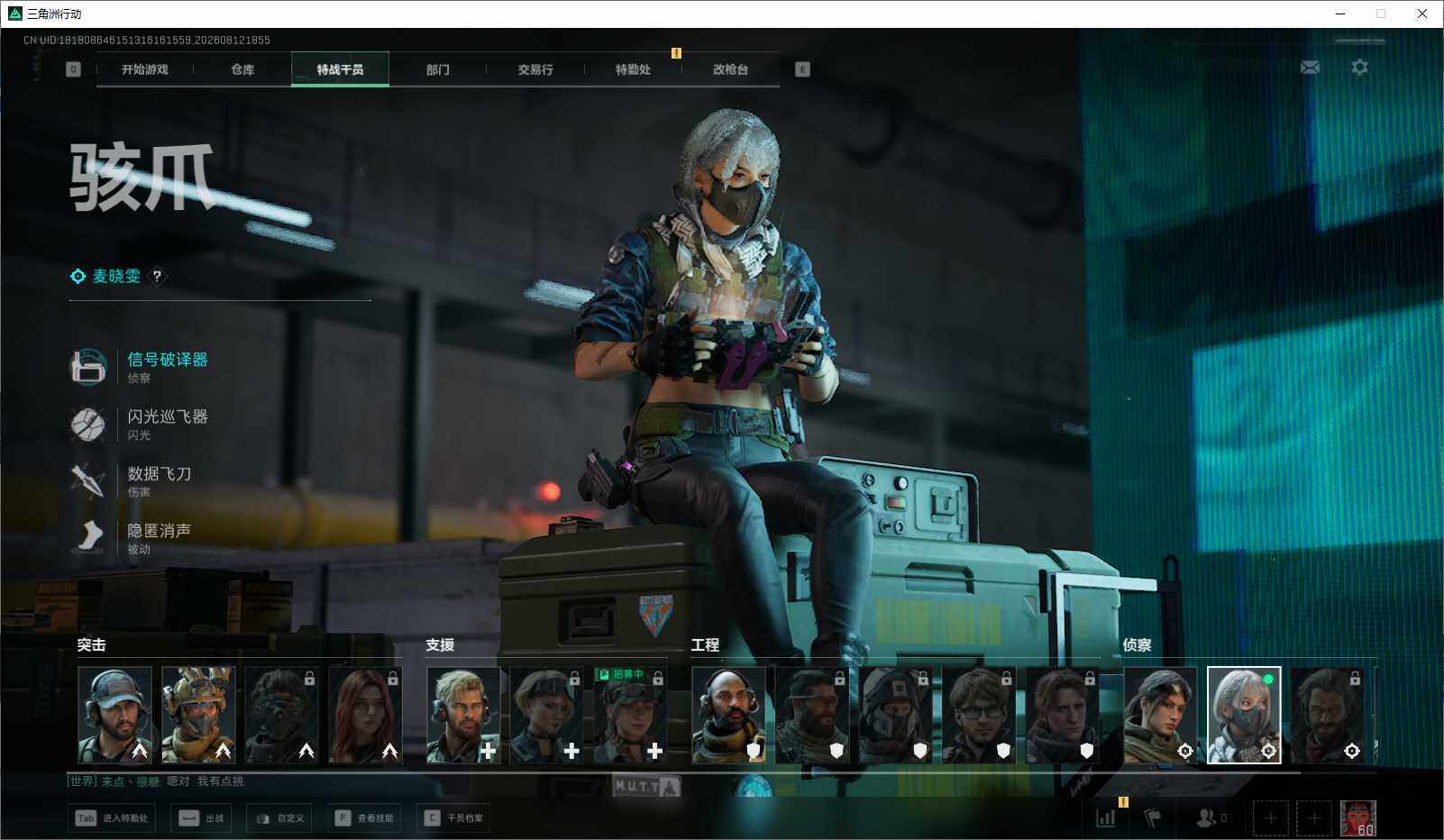This screenshot has width=1444, height=840.
Task: Click the 数据飞刀 skill name
Action: tap(160, 473)
